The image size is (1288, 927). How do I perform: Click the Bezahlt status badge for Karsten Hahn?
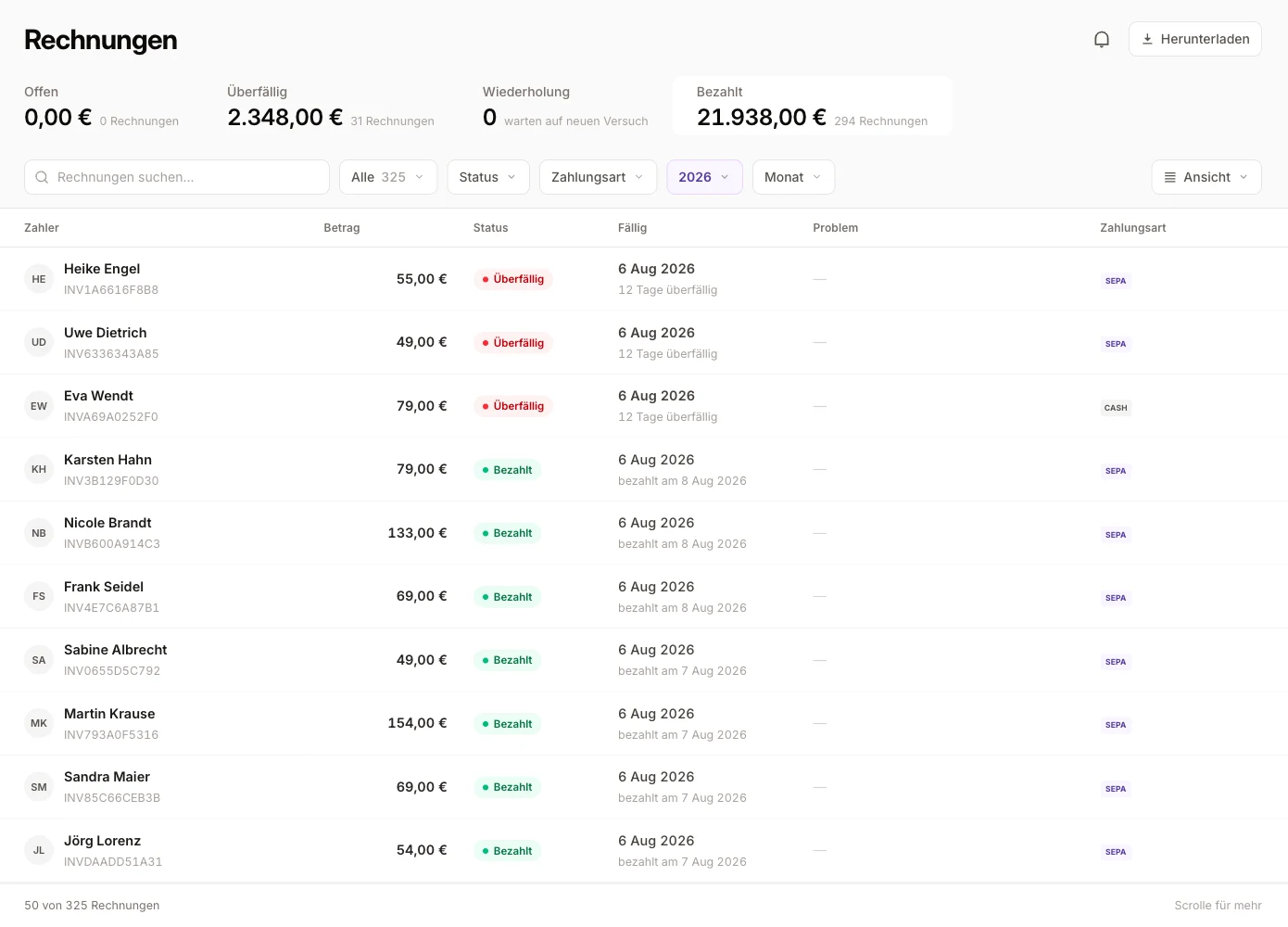tap(507, 470)
